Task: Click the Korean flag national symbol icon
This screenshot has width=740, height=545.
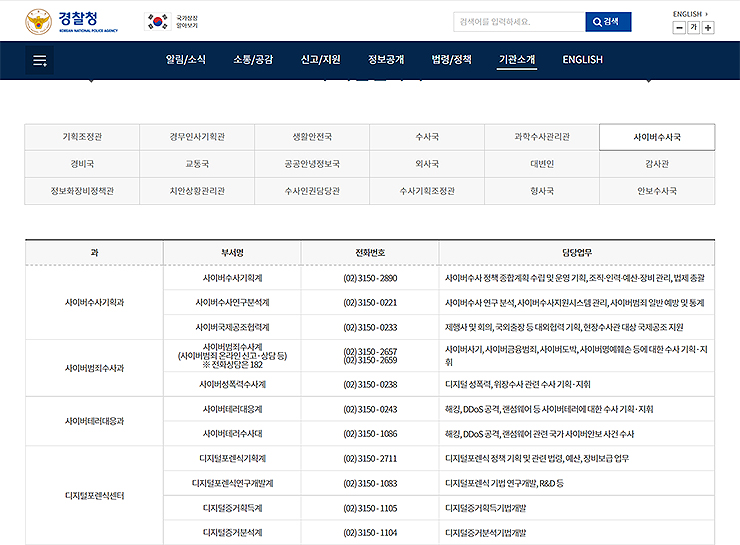Action: (158, 22)
